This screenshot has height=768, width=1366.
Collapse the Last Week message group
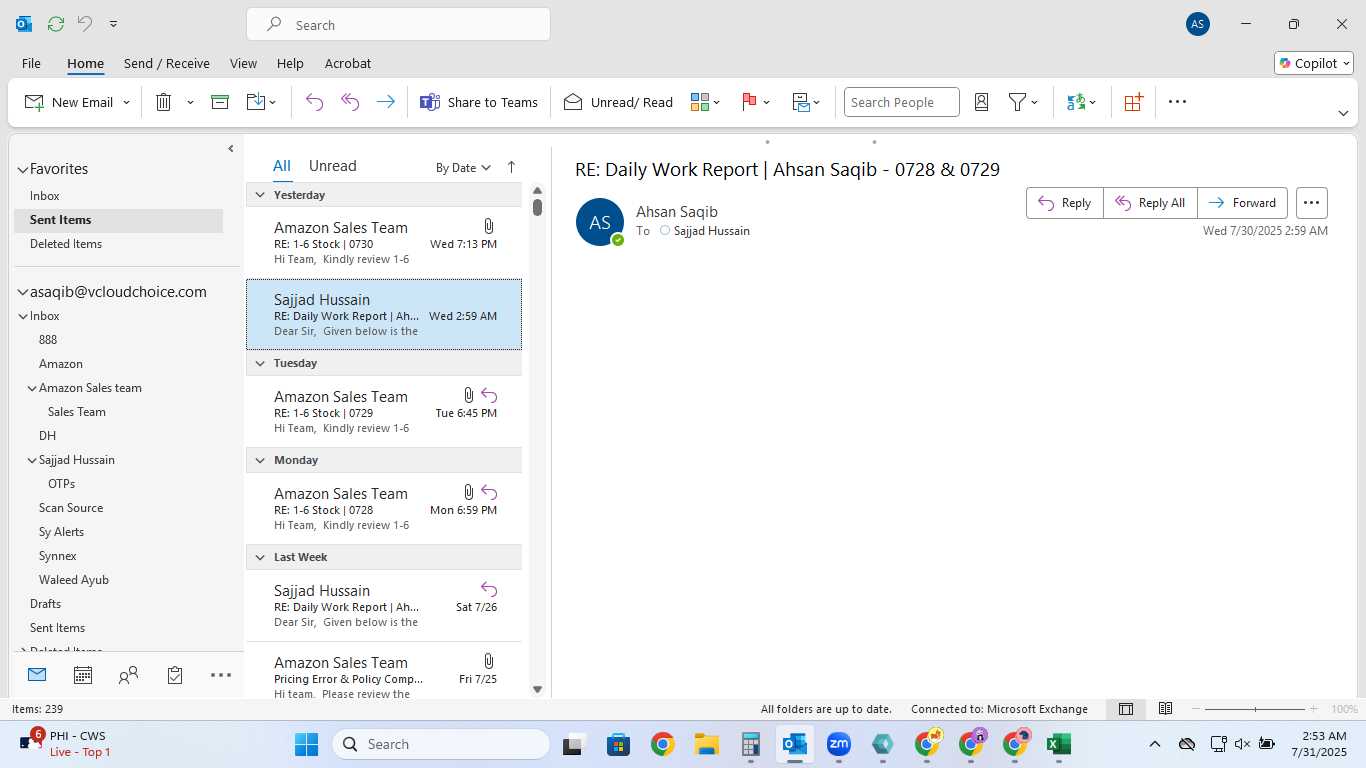click(x=260, y=557)
